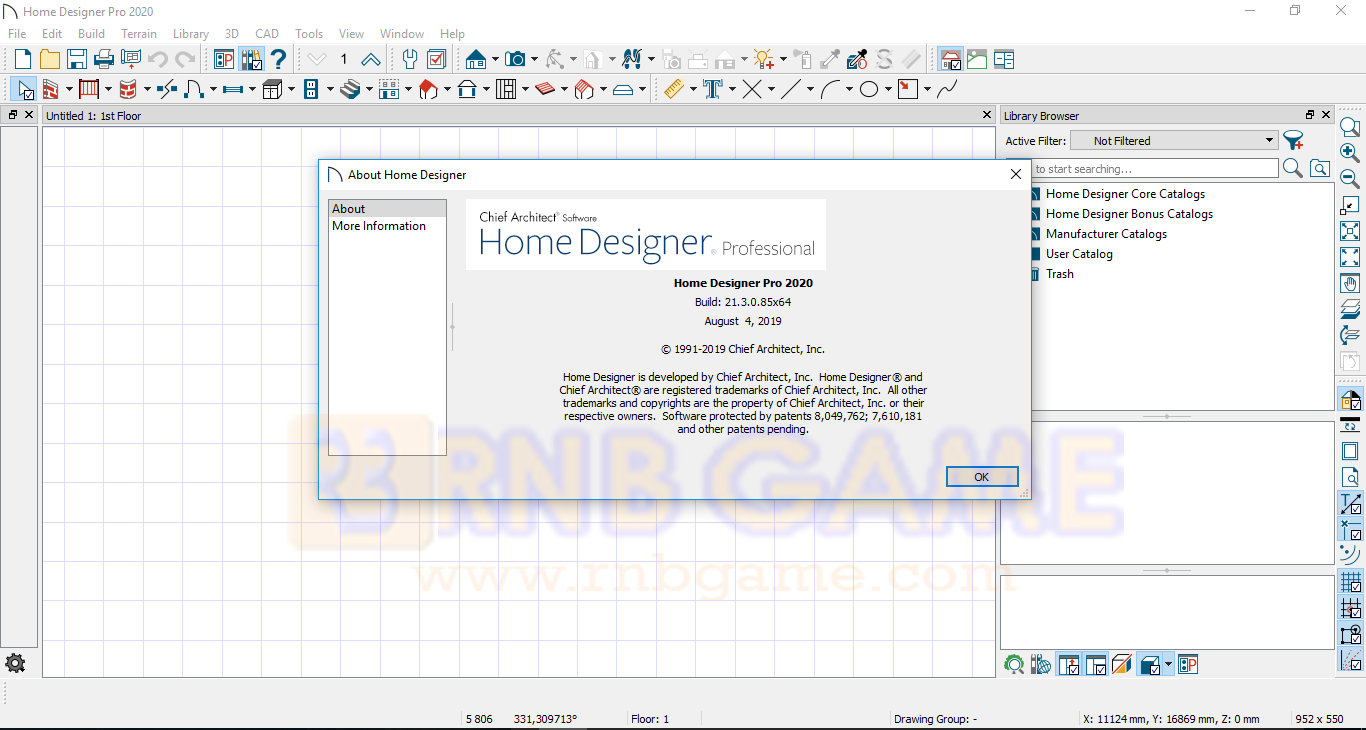Screen dimensions: 1366x730
Task: Close the About Home Designer dialog
Action: point(1016,174)
